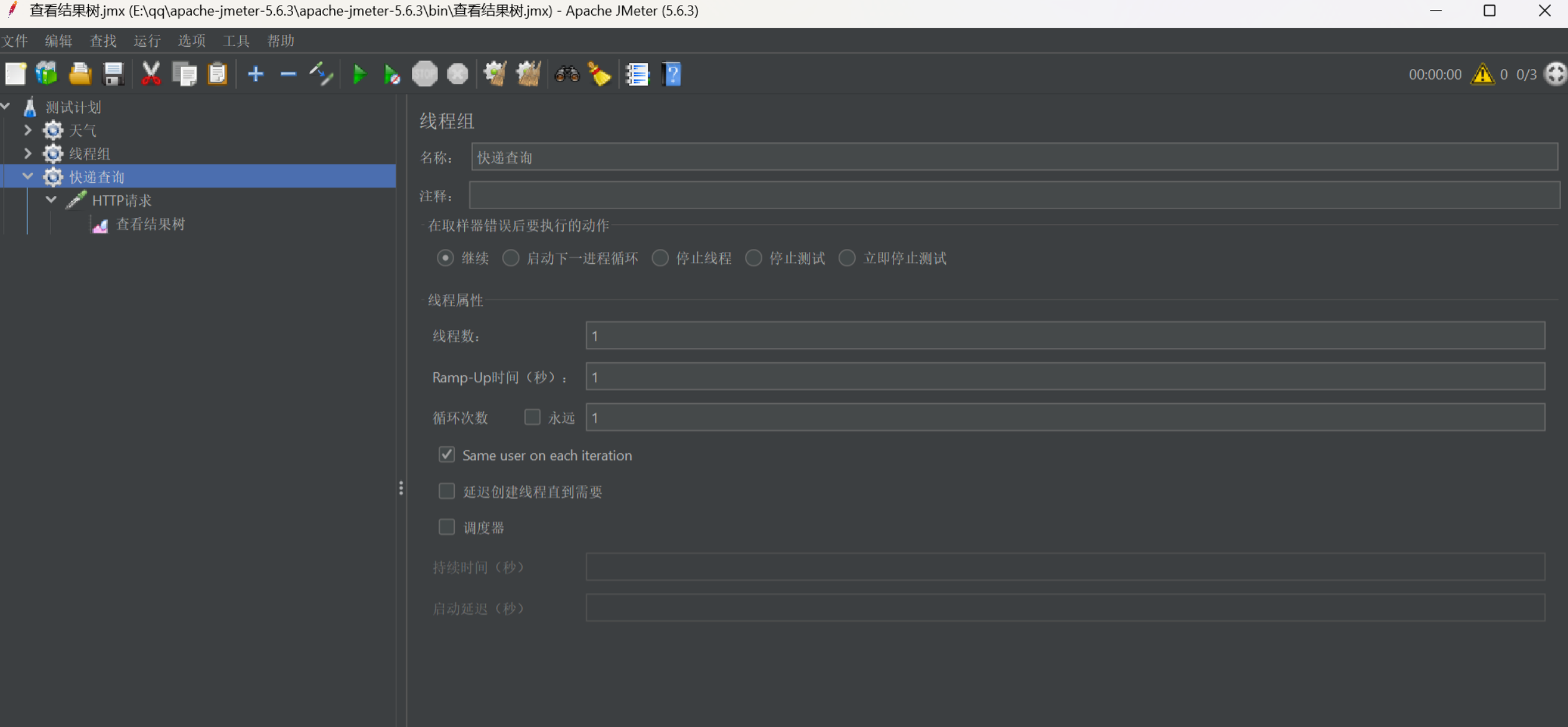Open the 运行 menu
1568x727 pixels.
[147, 41]
